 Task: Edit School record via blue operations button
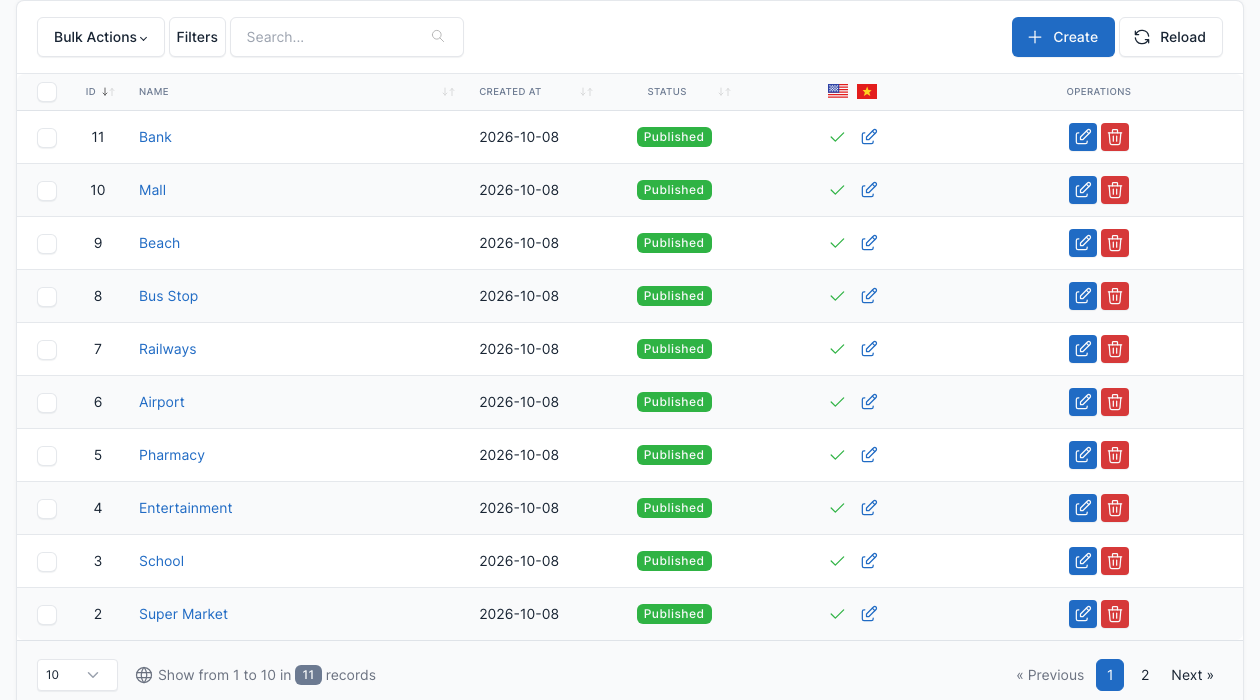(1083, 561)
